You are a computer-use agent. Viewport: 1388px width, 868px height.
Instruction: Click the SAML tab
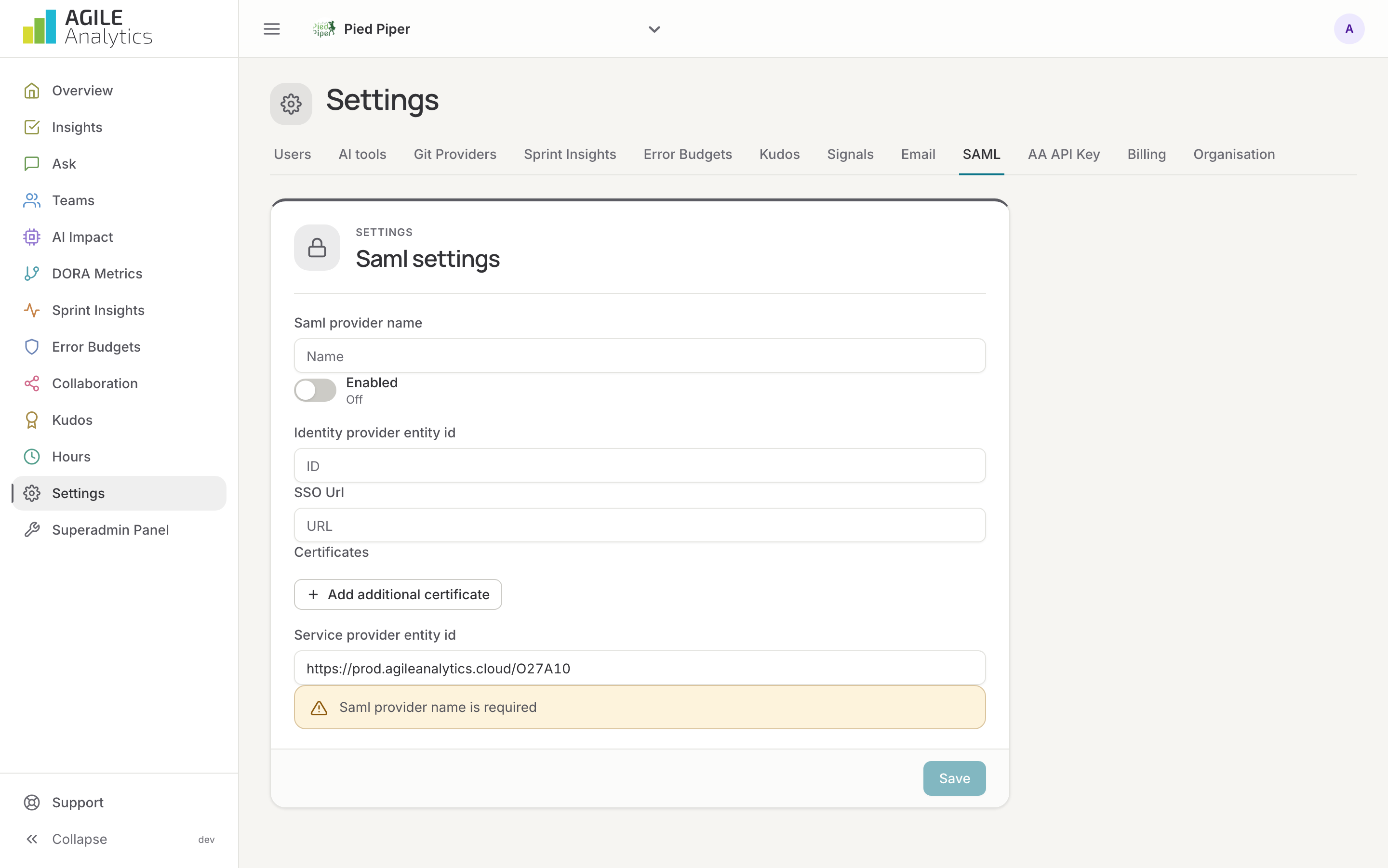[x=981, y=155]
